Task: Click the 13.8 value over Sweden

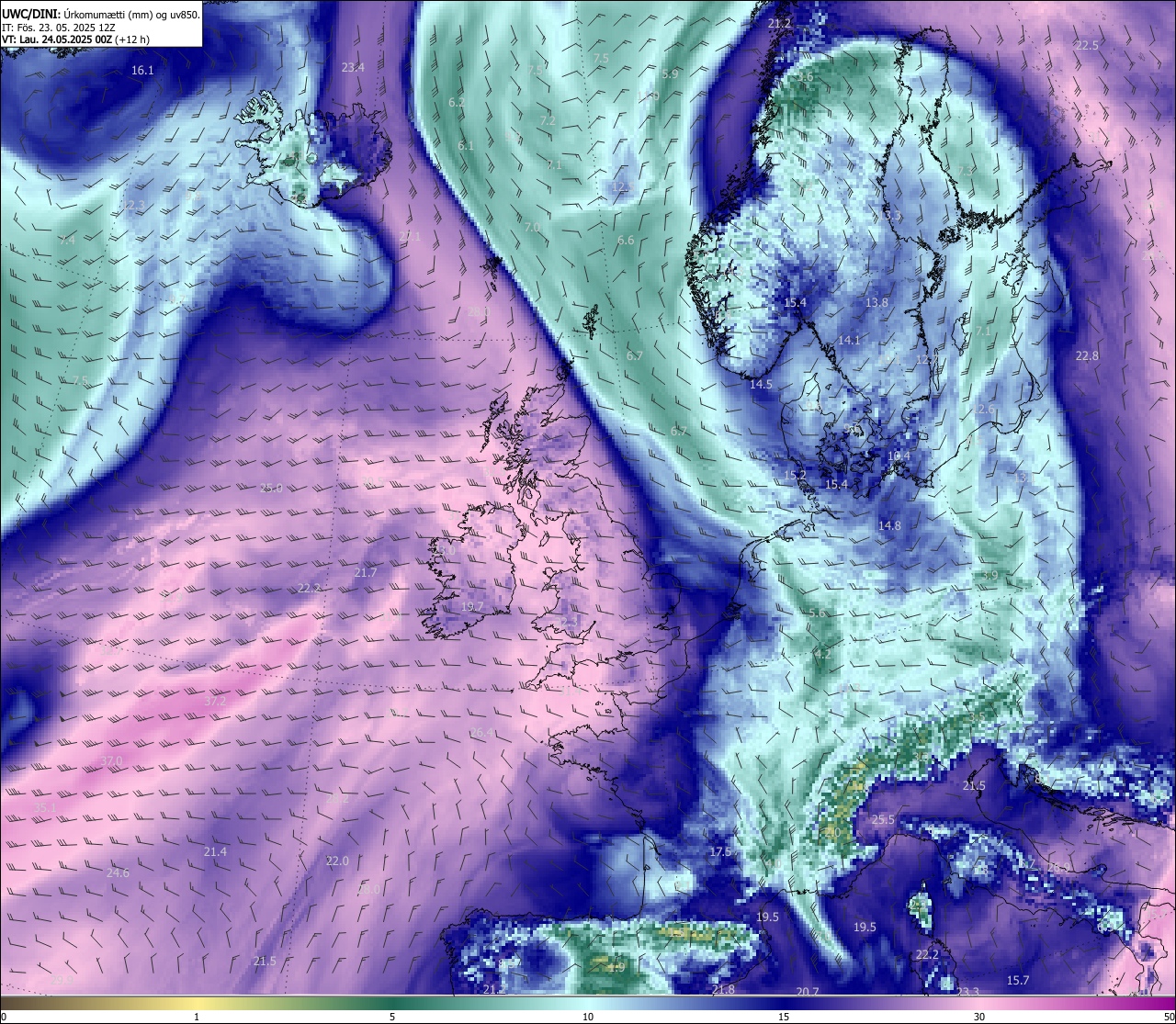Action: 876,302
